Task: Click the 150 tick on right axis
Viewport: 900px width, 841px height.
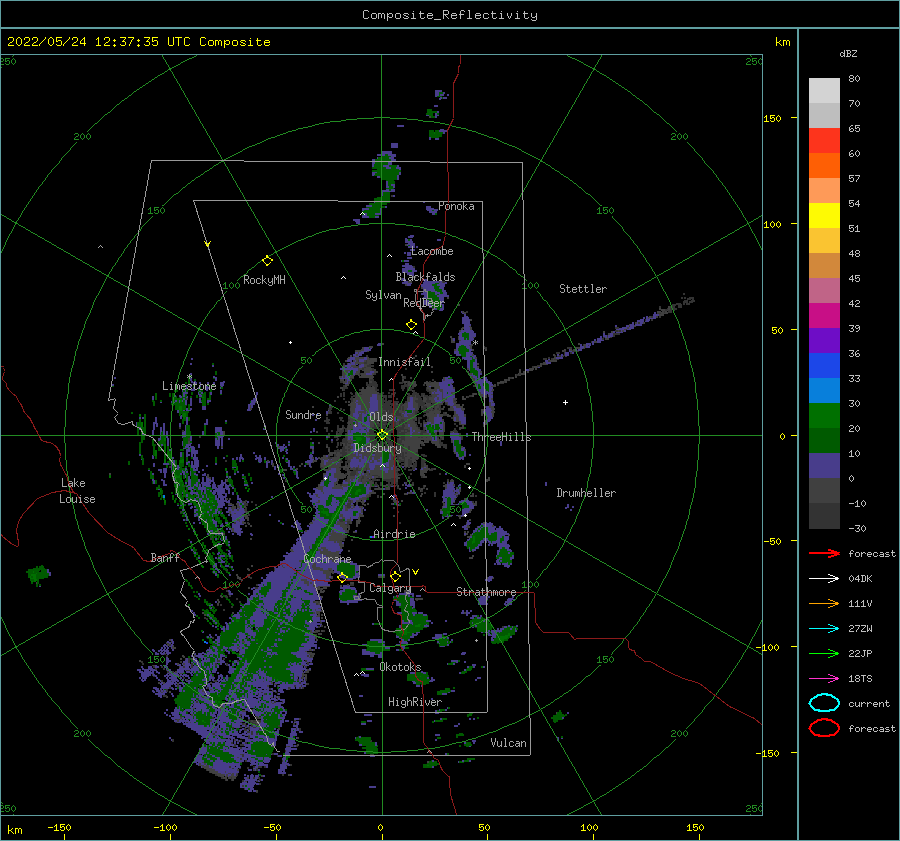Action: (x=772, y=118)
